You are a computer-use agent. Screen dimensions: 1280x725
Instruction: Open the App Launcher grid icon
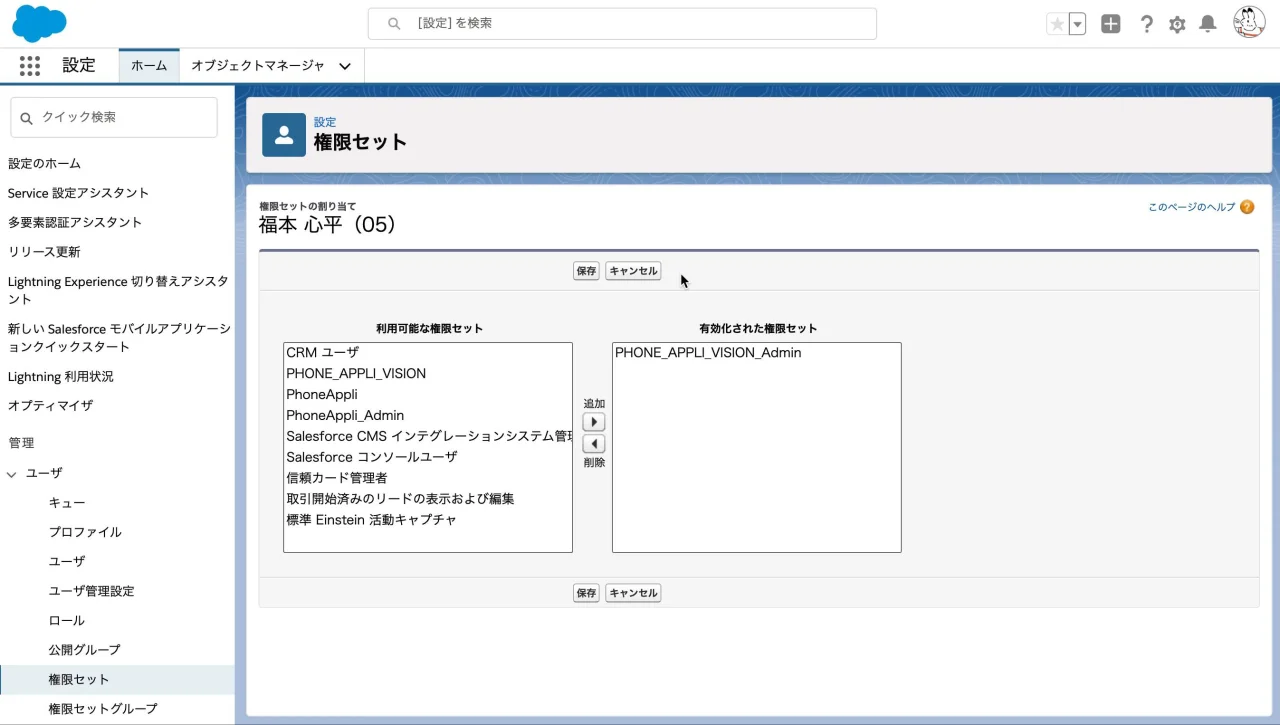[30, 66]
